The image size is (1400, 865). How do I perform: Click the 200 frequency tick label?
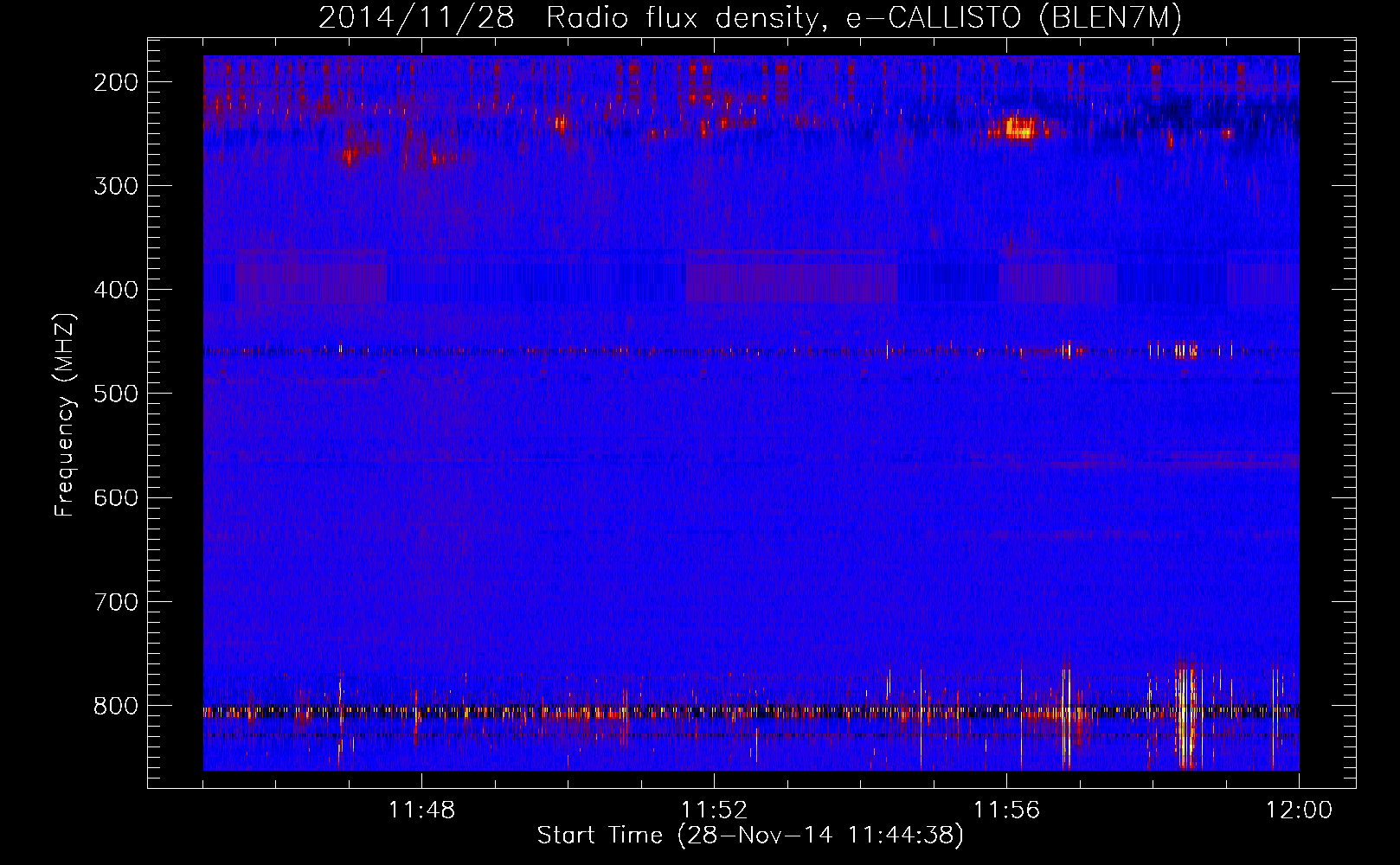116,82
